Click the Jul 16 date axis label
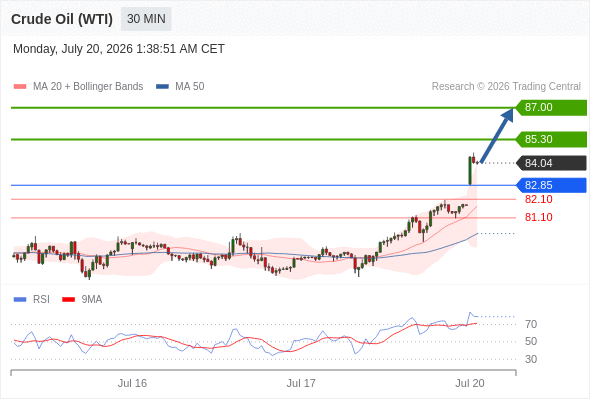This screenshot has height=400, width=590. (132, 383)
